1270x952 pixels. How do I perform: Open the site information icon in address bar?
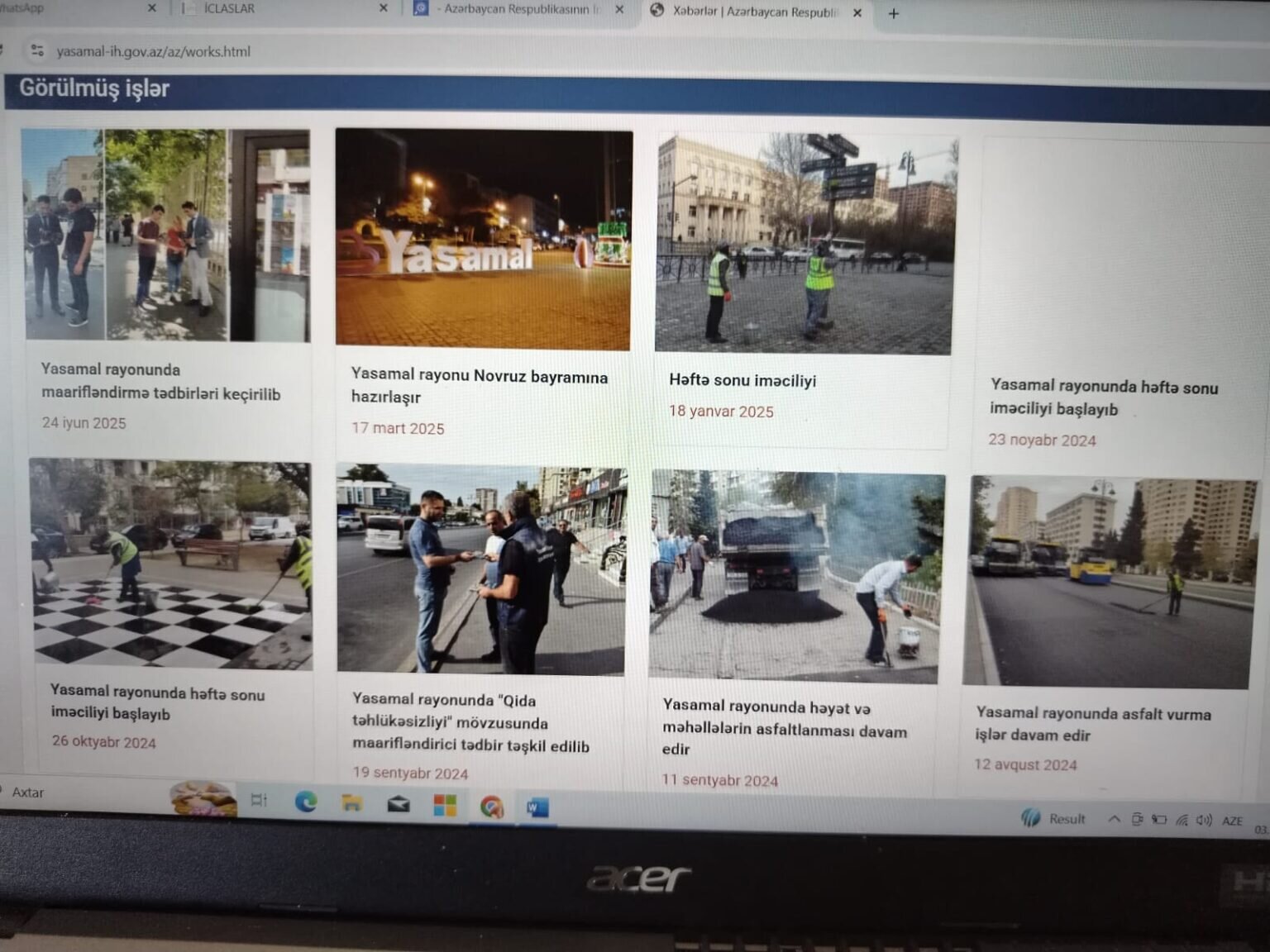click(37, 50)
